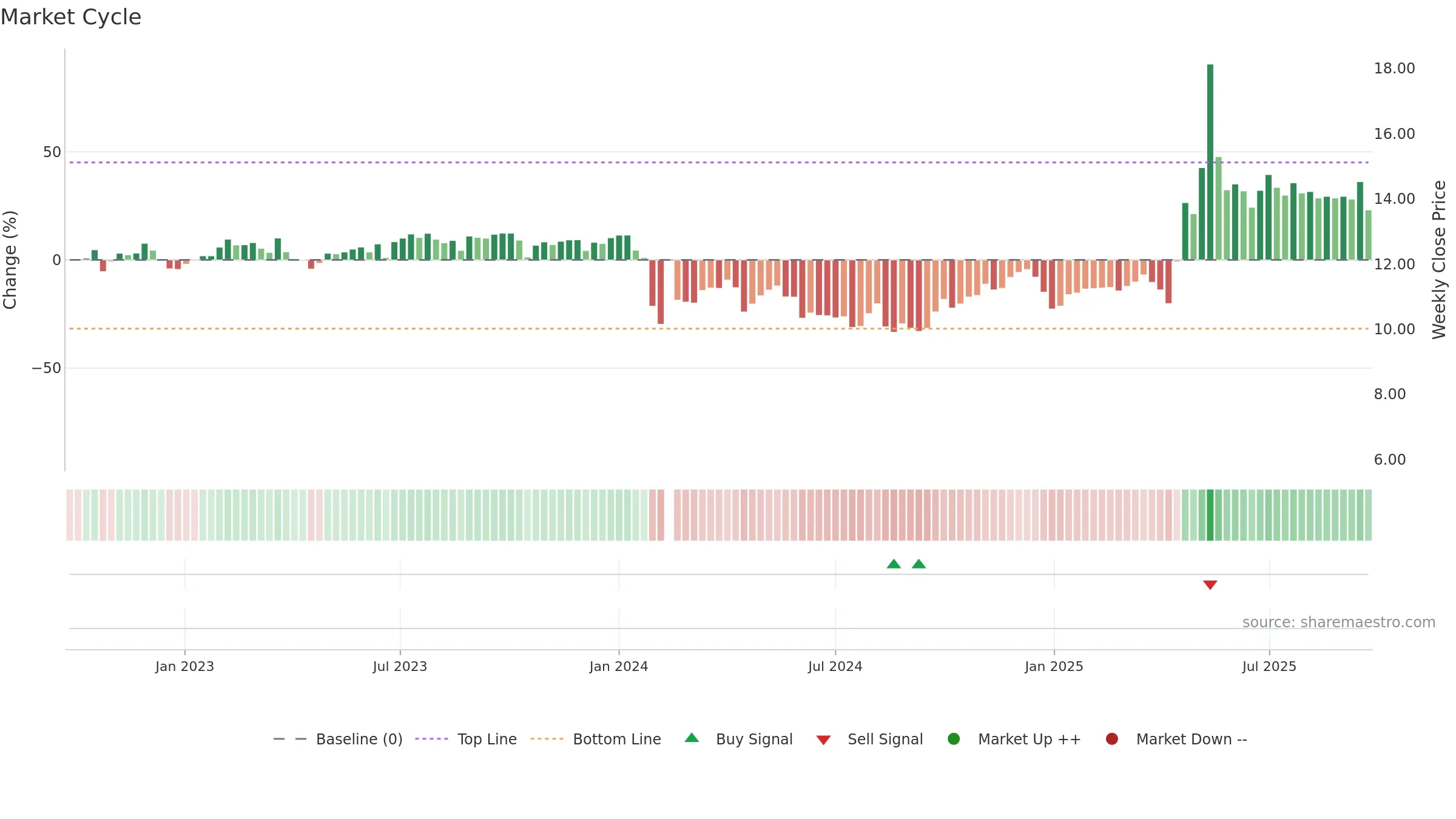1456x819 pixels.
Task: Toggle the Baseline (0) legend entry
Action: pos(338,739)
